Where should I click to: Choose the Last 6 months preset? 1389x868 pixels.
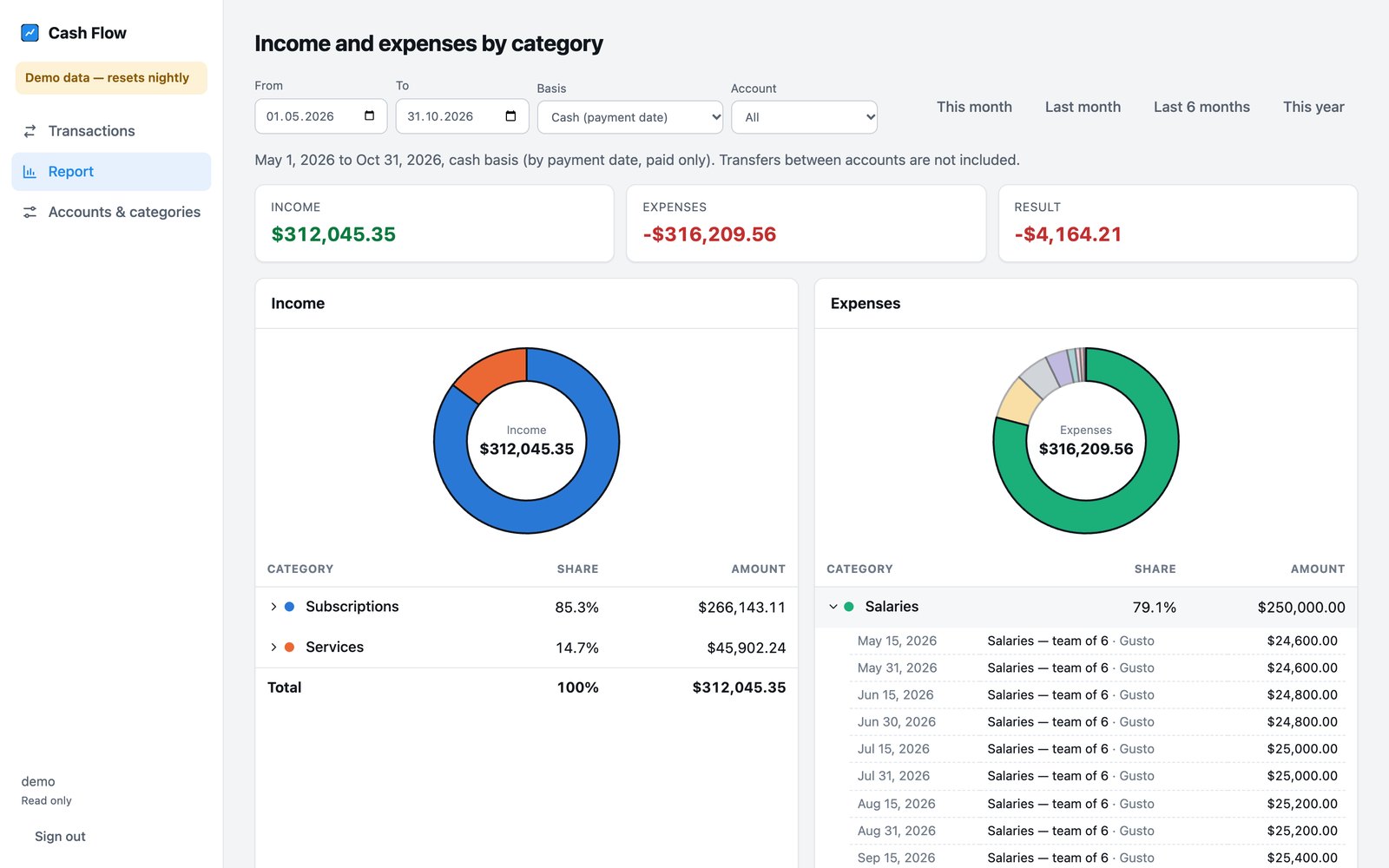click(x=1201, y=107)
